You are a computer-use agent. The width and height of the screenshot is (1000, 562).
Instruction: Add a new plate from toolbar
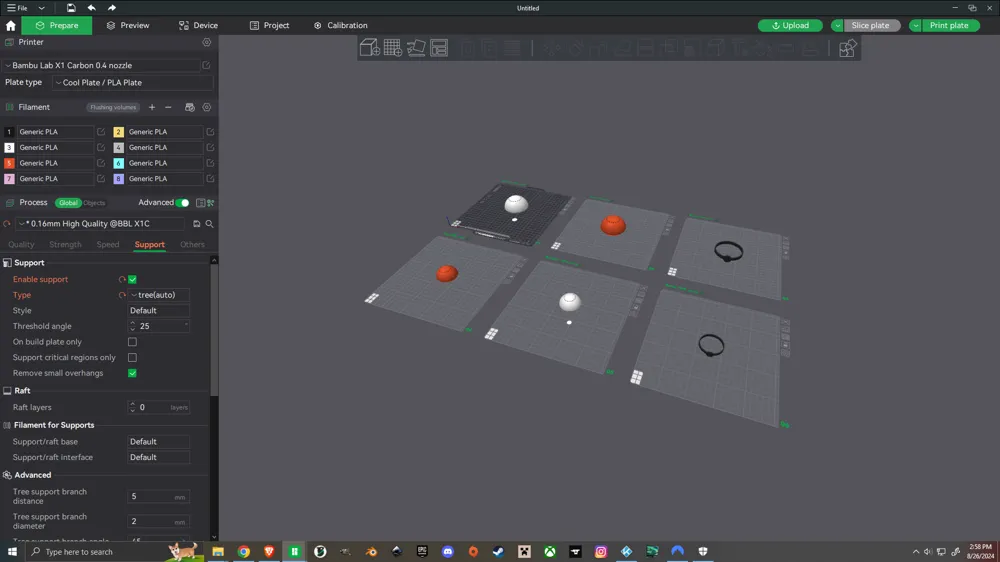(x=393, y=48)
